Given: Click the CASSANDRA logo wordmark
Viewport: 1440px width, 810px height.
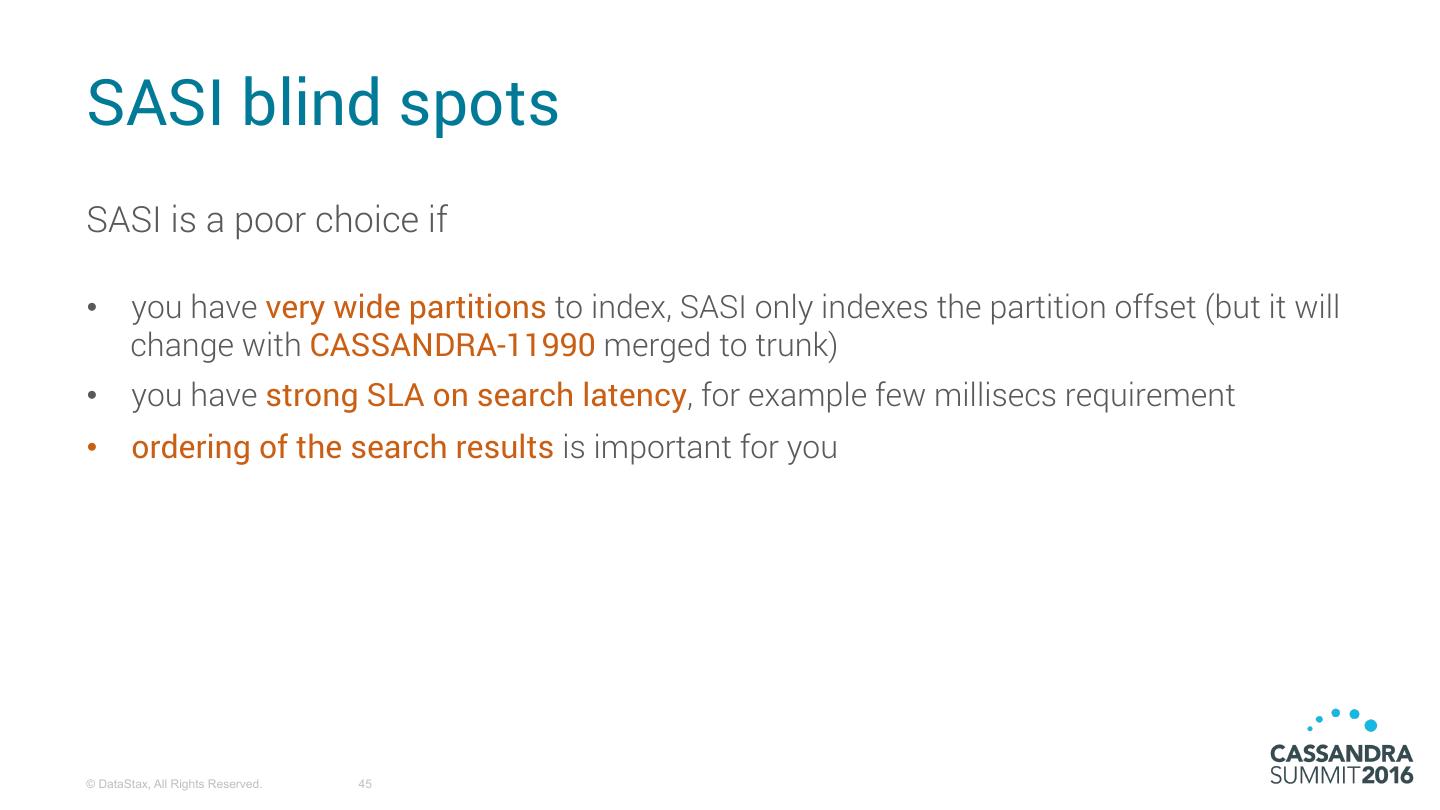Looking at the screenshot, I should pyautogui.click(x=1340, y=753).
